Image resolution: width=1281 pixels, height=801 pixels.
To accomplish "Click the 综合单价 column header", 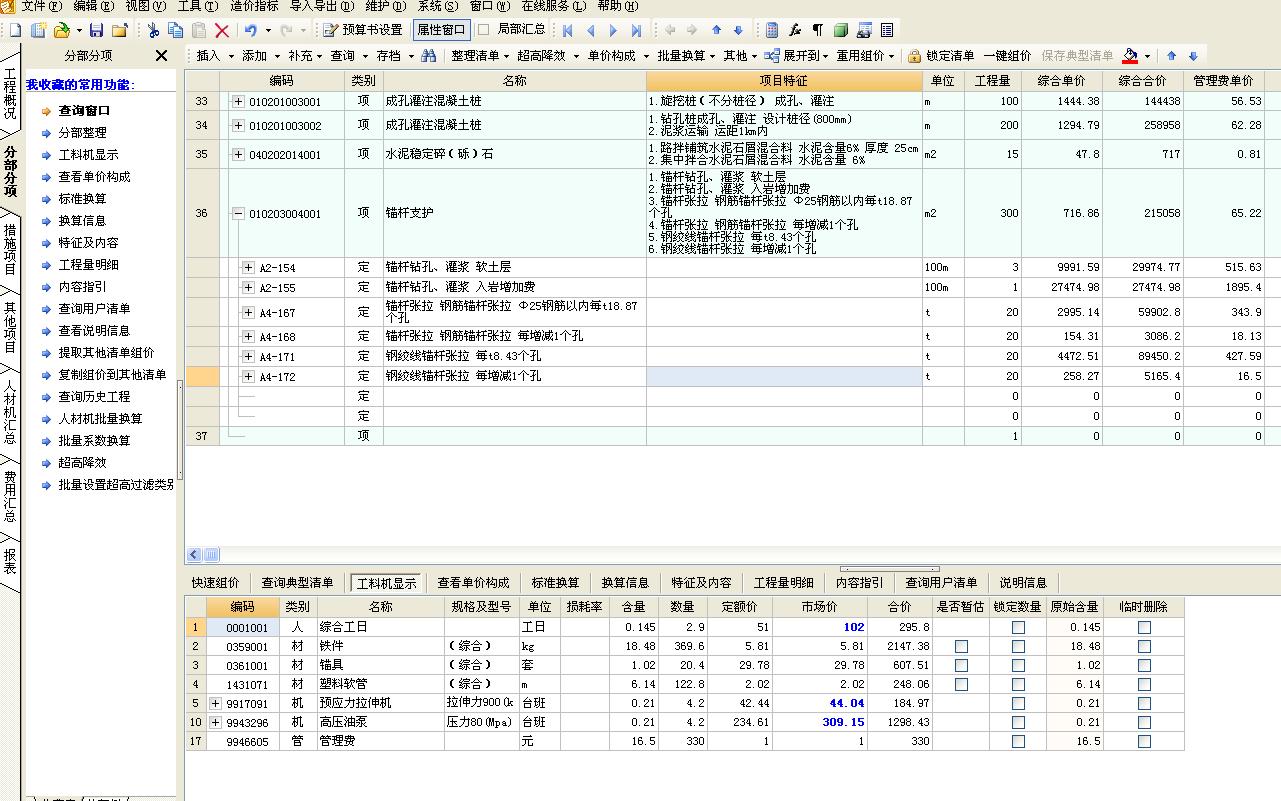I will pyautogui.click(x=1063, y=81).
